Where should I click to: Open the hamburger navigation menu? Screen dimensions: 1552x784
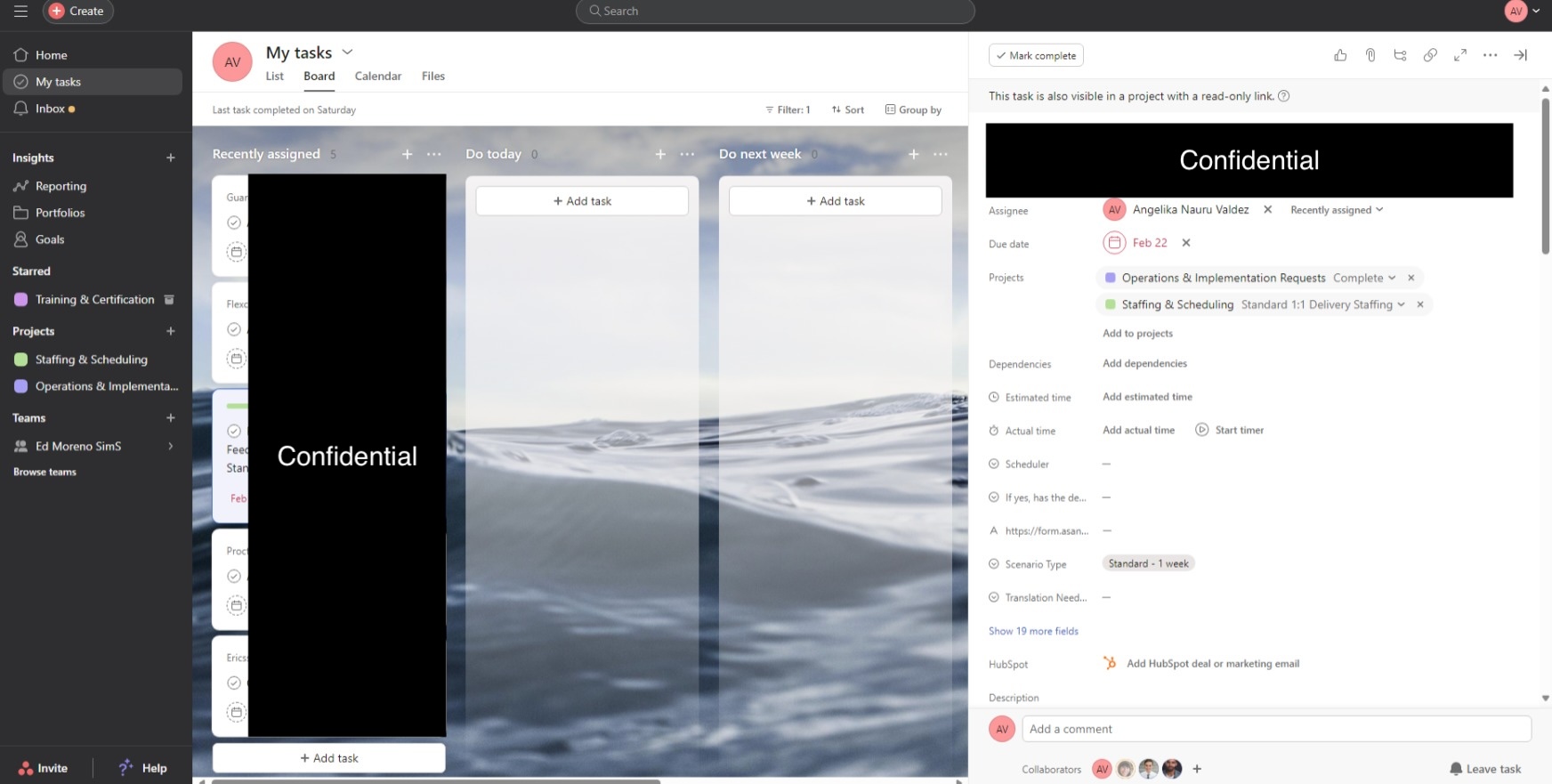click(x=20, y=11)
